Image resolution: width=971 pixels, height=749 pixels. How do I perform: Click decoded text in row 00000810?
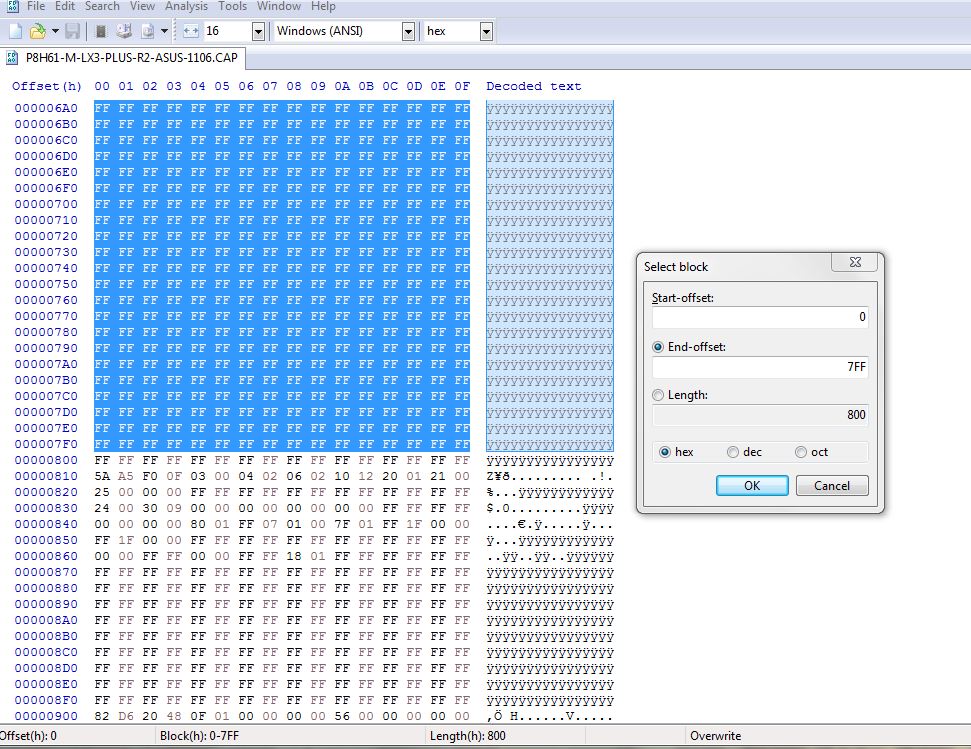point(550,476)
